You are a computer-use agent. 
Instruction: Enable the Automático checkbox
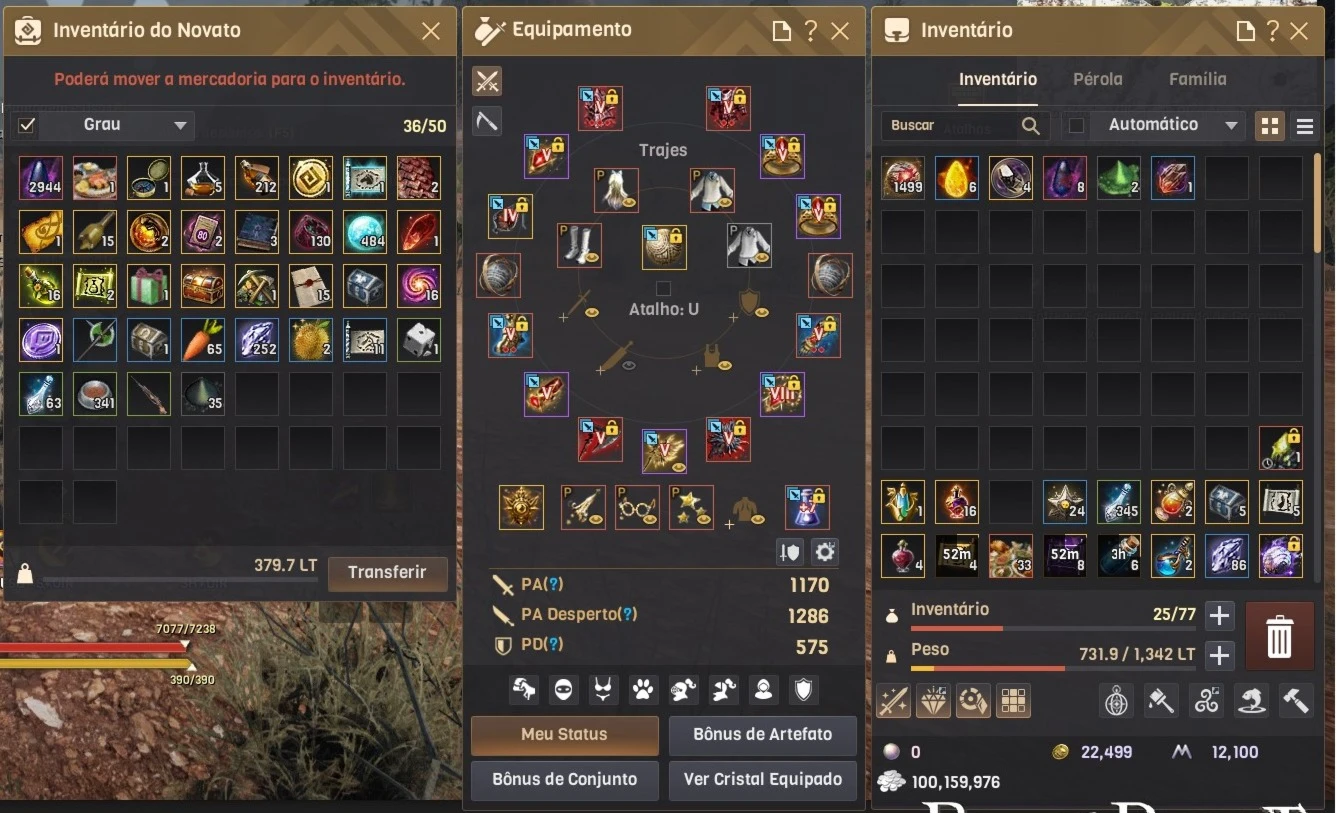point(1076,126)
